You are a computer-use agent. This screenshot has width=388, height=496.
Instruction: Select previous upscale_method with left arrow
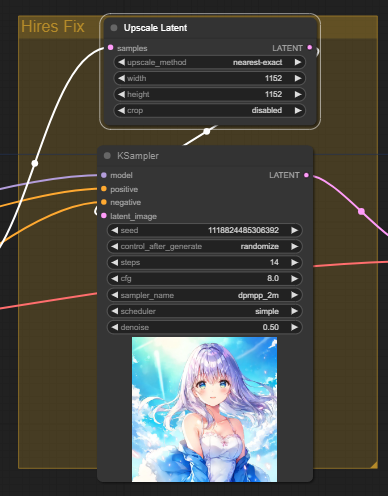point(121,62)
